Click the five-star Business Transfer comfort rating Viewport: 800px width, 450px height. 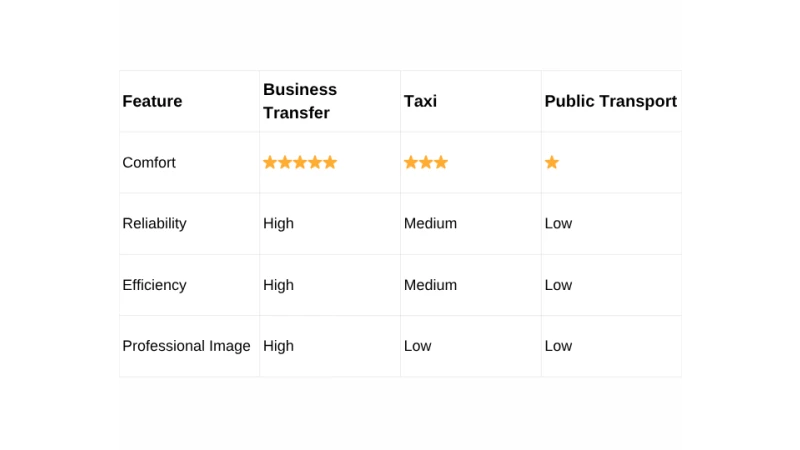300,162
